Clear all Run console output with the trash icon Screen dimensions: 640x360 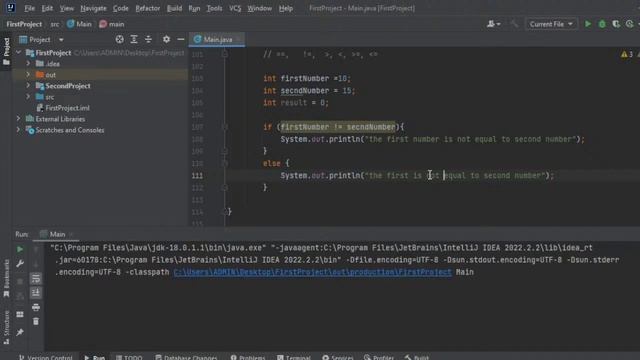pos(36,322)
